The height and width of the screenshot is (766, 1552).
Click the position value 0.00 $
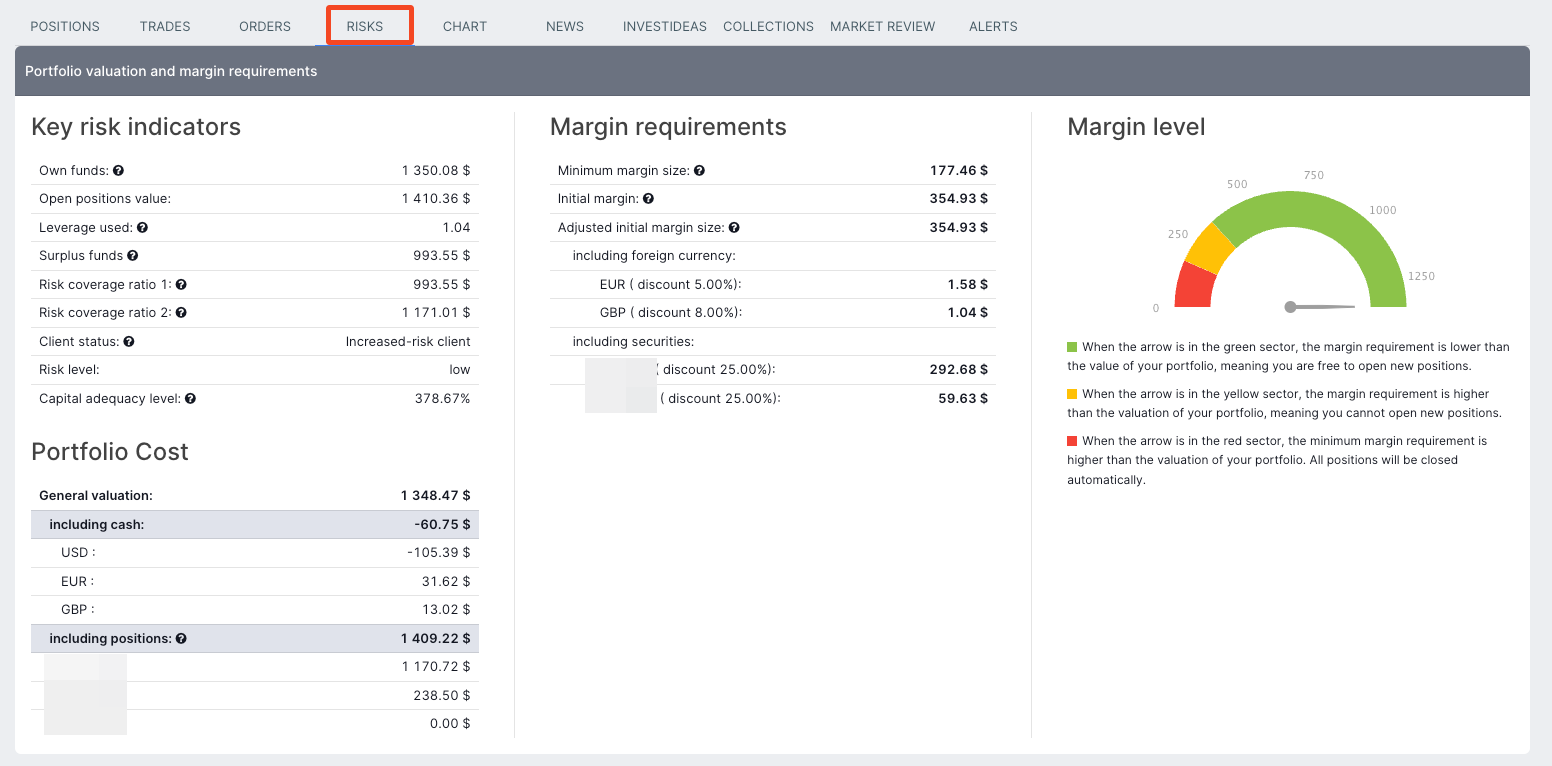(x=450, y=724)
